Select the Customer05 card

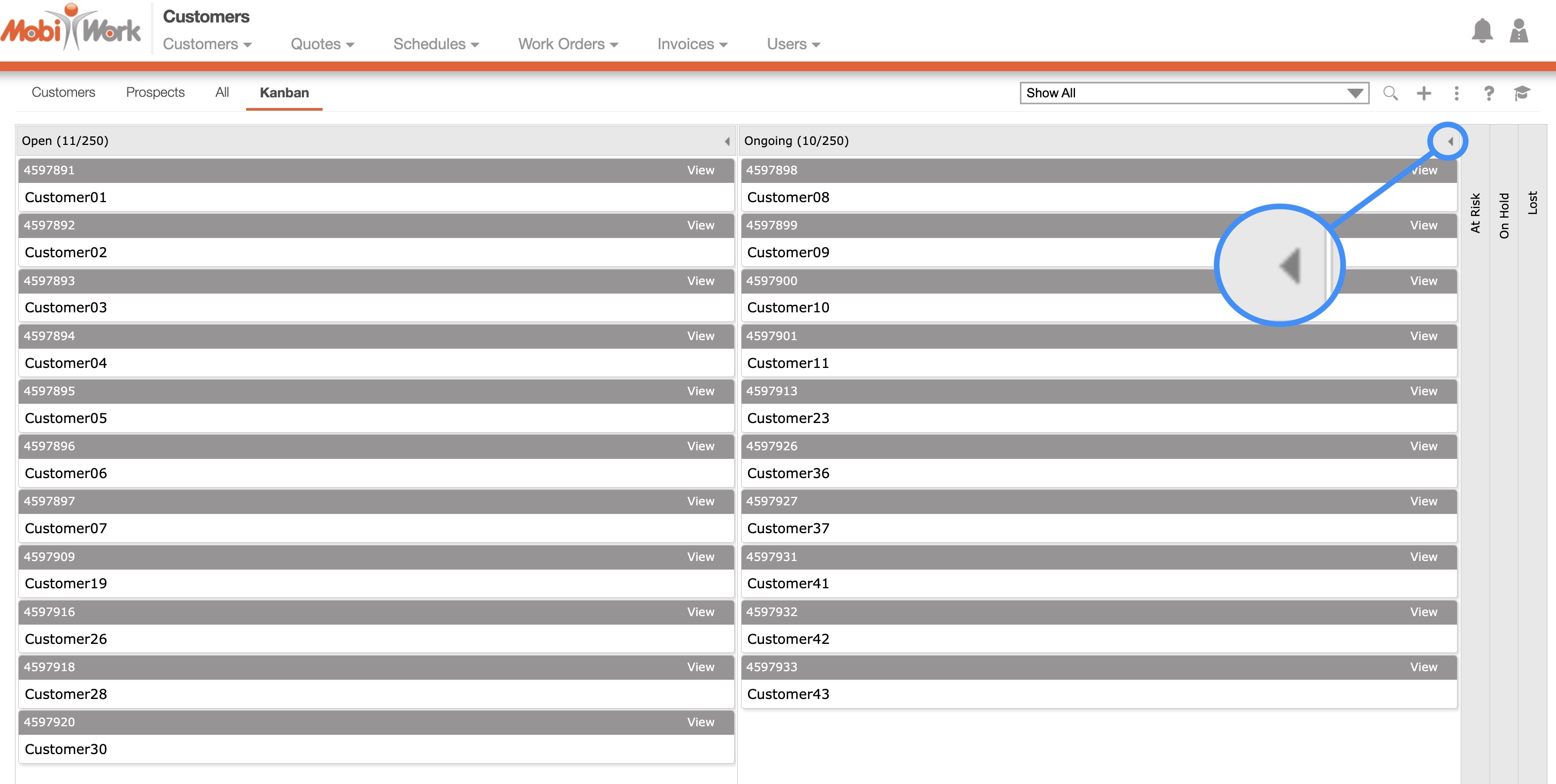click(x=376, y=418)
